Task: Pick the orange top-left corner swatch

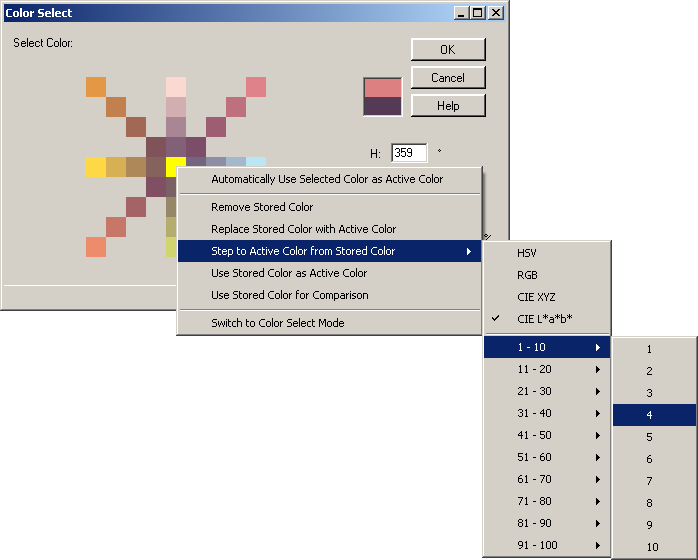Action: click(96, 87)
